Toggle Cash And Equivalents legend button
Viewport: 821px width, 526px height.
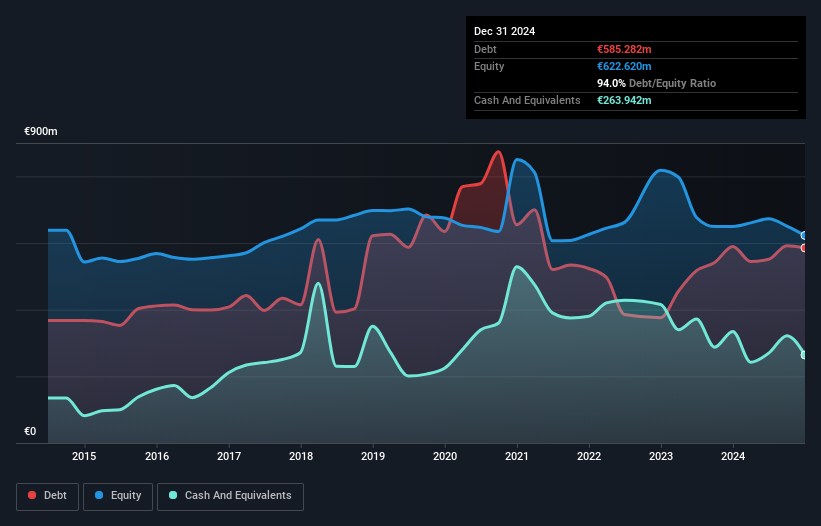(x=230, y=496)
